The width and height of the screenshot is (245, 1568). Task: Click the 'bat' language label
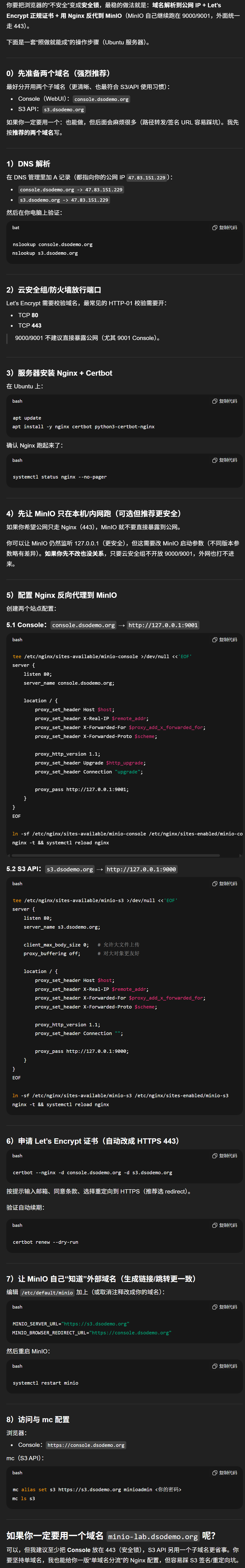16,228
